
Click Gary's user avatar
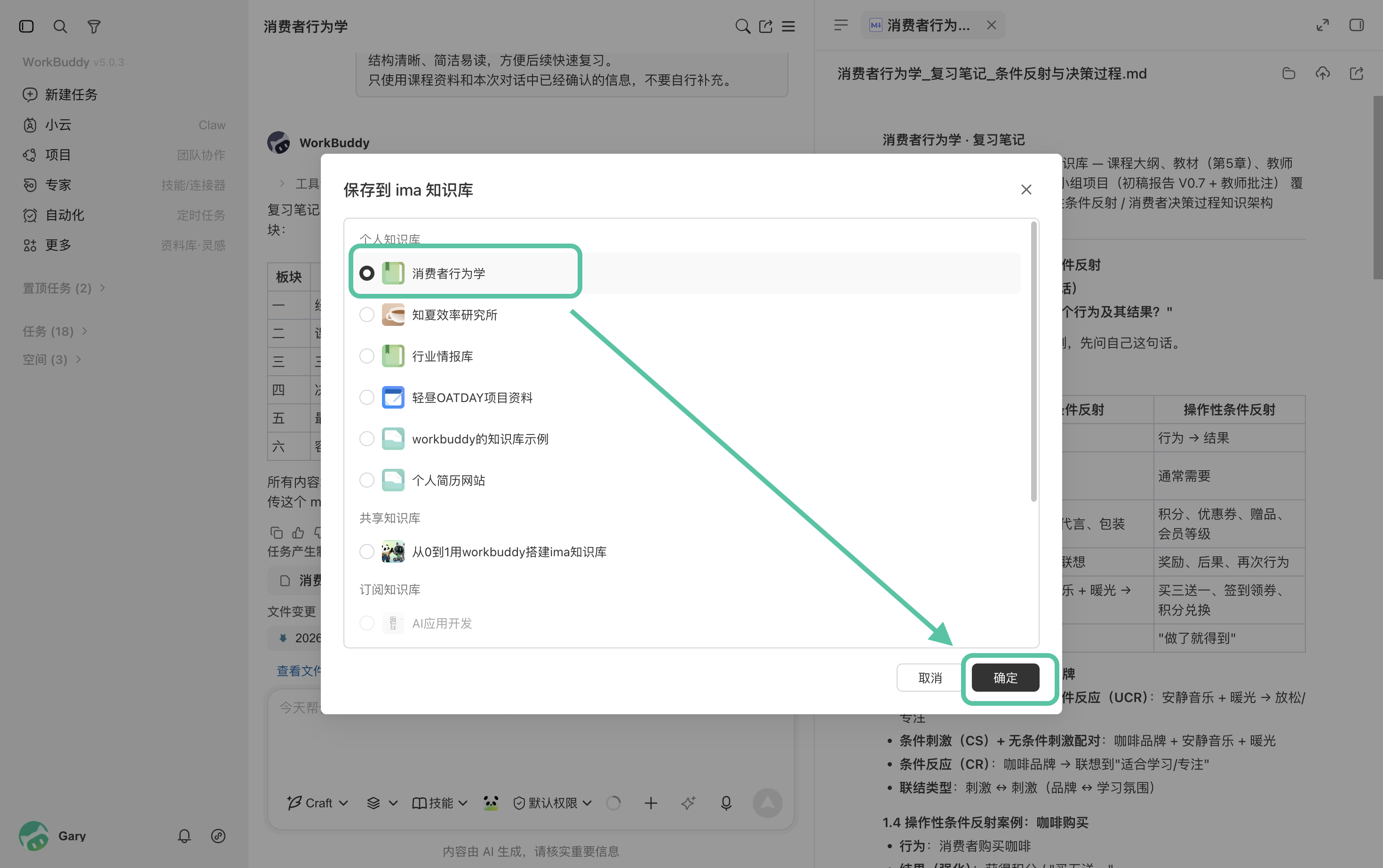coord(34,836)
